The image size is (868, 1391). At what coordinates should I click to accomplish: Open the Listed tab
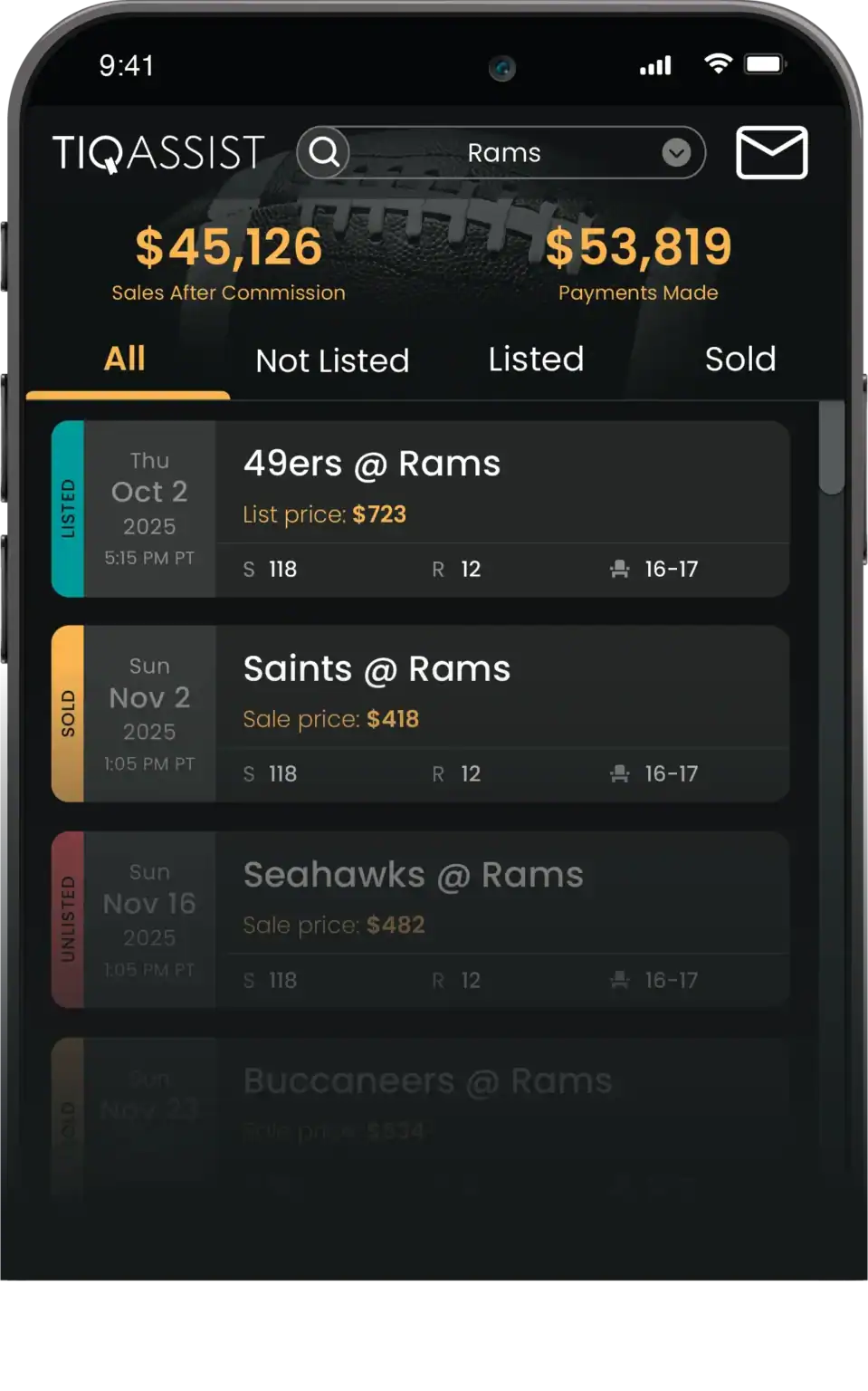536,359
